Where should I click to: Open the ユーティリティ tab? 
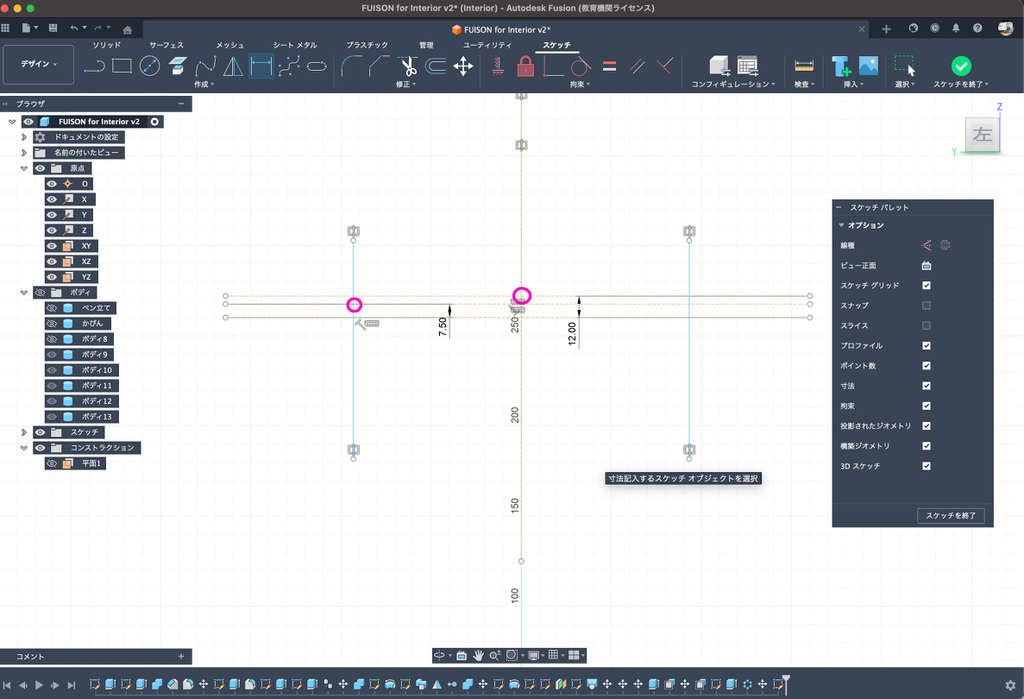[x=487, y=45]
